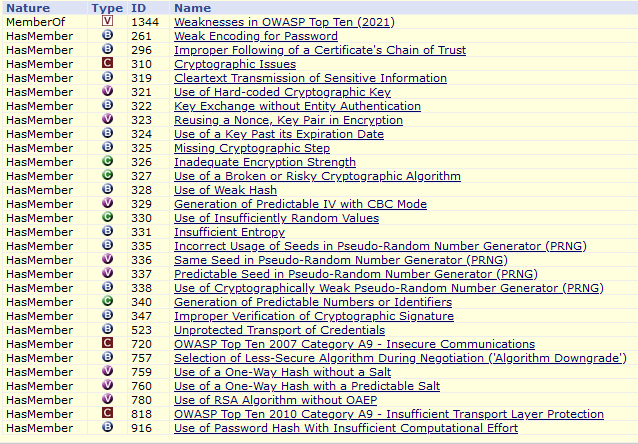The image size is (638, 444).
Task: Click the Base icon beside ID 335
Action: tap(107, 245)
